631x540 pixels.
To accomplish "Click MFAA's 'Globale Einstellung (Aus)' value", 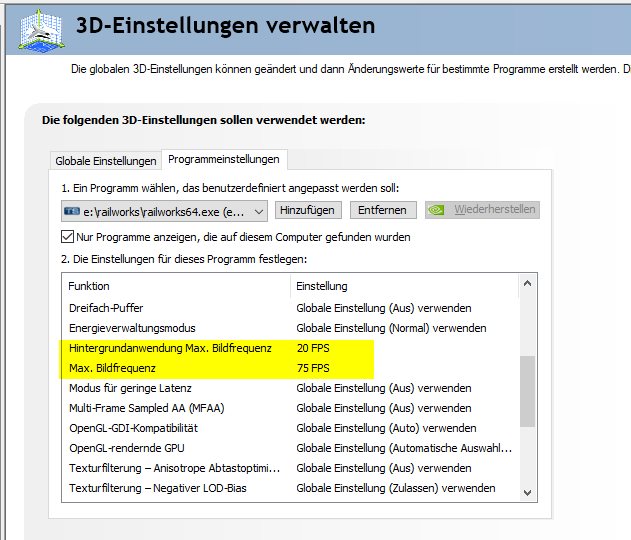I will pos(384,408).
